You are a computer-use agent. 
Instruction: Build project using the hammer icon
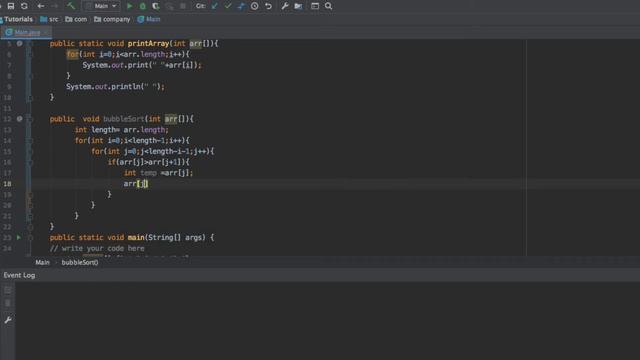click(71, 6)
